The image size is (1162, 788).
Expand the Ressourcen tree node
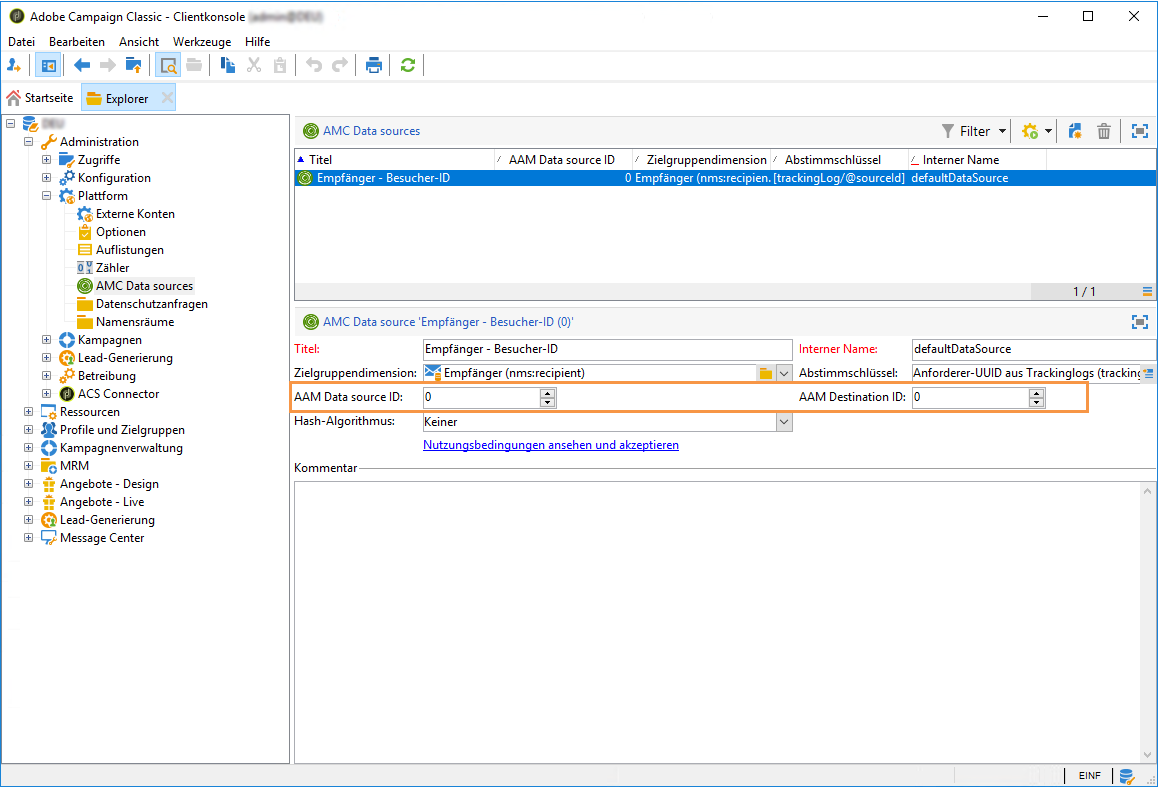(x=28, y=411)
